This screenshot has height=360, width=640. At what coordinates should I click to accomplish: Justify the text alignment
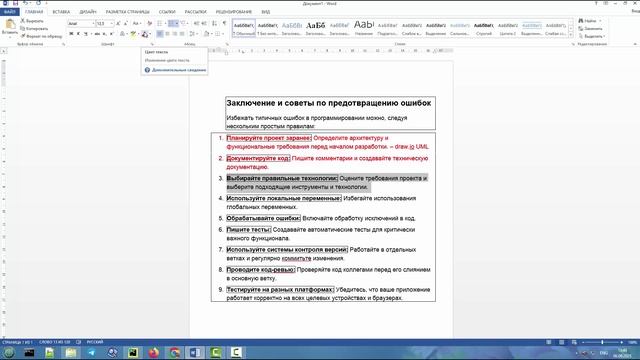coord(182,34)
